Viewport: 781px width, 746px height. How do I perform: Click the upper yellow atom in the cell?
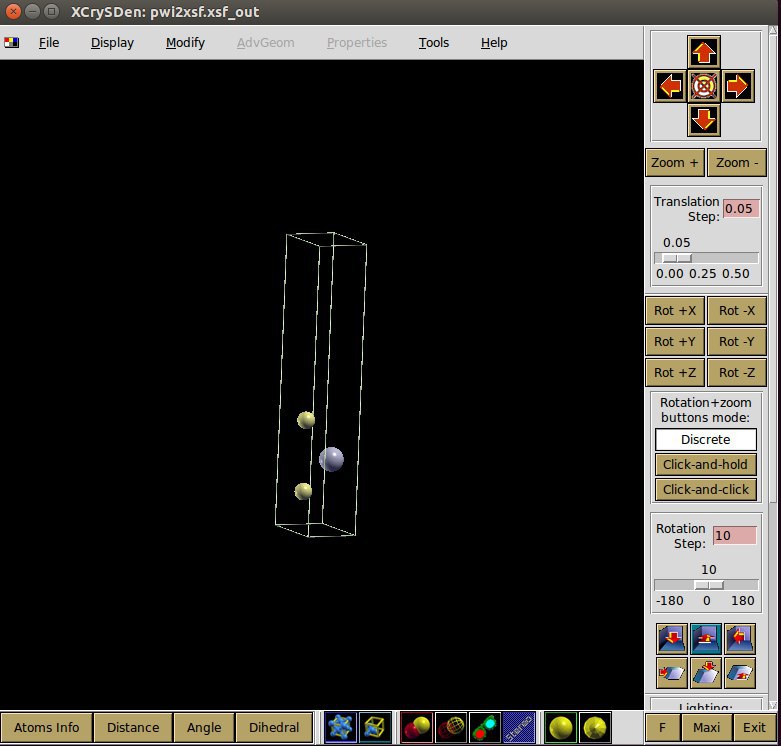[x=306, y=420]
